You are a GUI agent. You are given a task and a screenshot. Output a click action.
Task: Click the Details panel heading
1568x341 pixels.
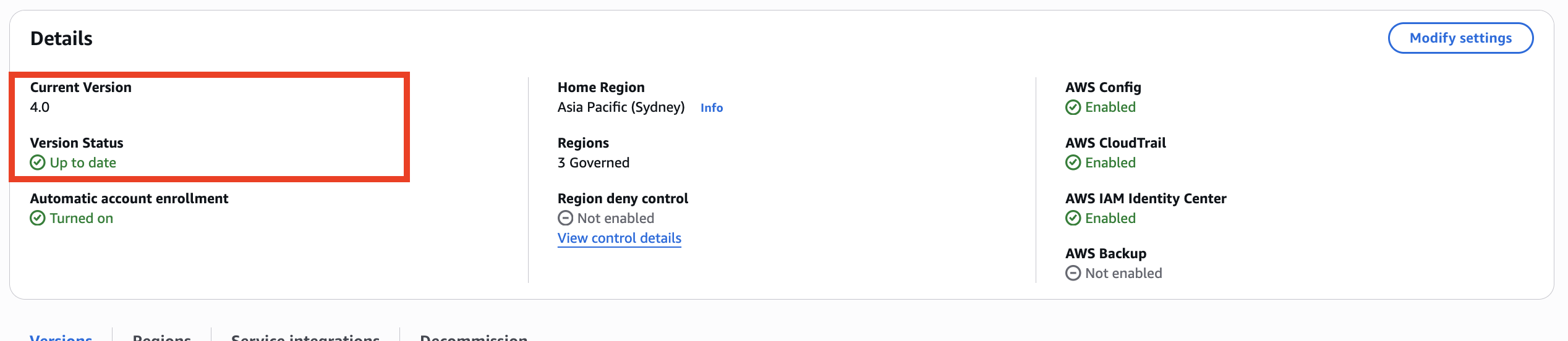(61, 38)
